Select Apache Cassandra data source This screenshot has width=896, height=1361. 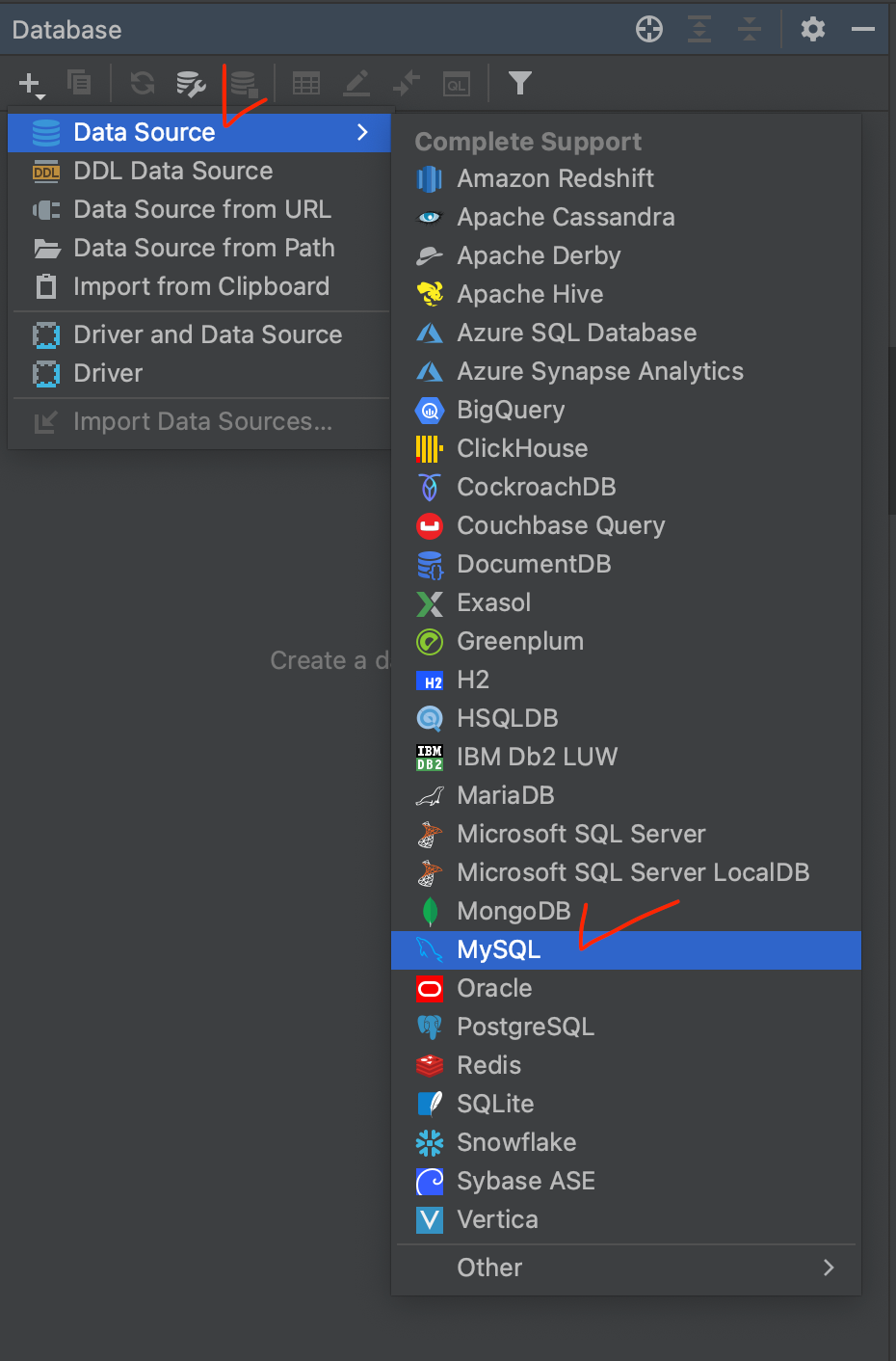(626, 217)
